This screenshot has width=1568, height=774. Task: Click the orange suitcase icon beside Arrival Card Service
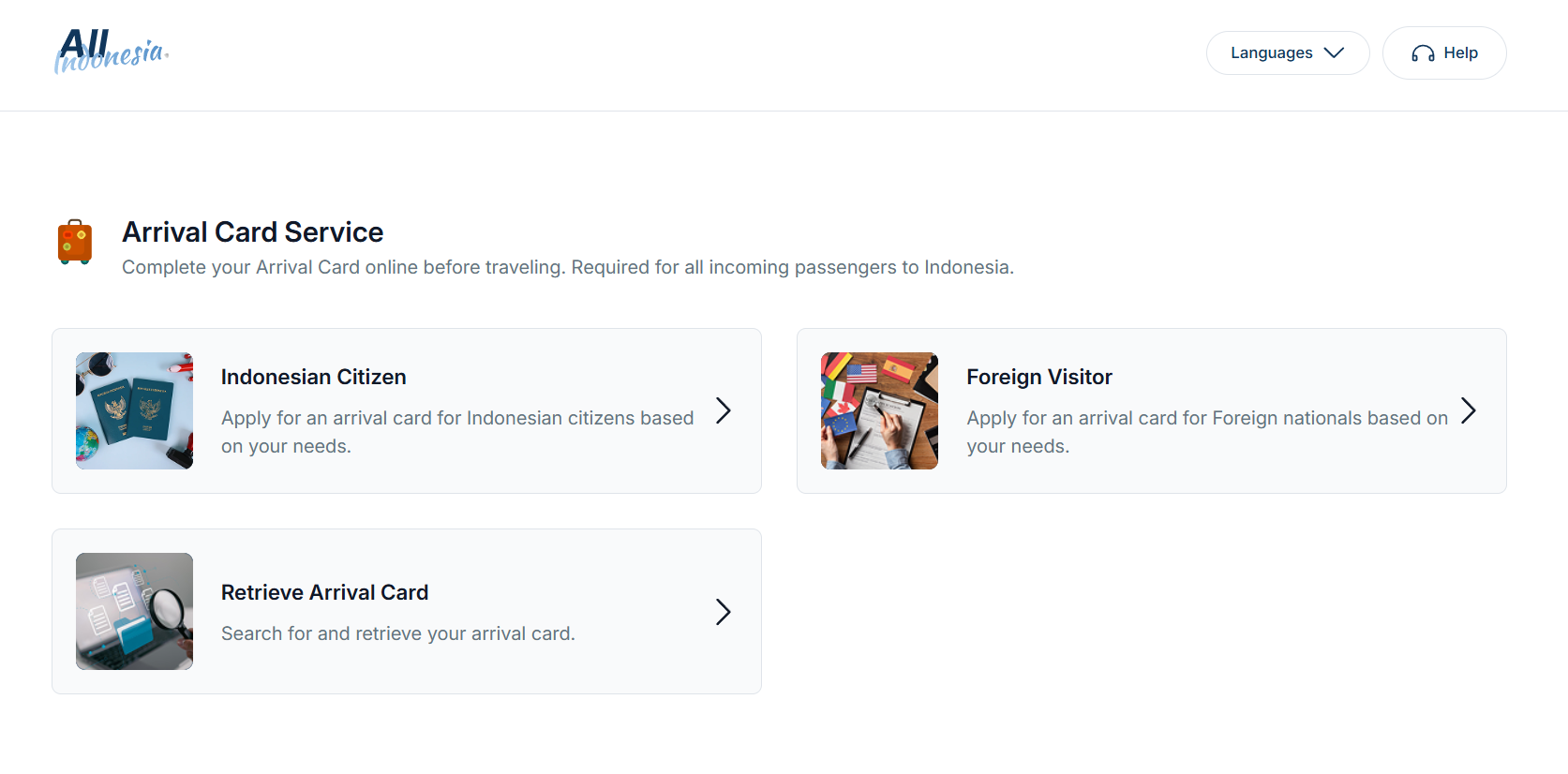coord(75,242)
